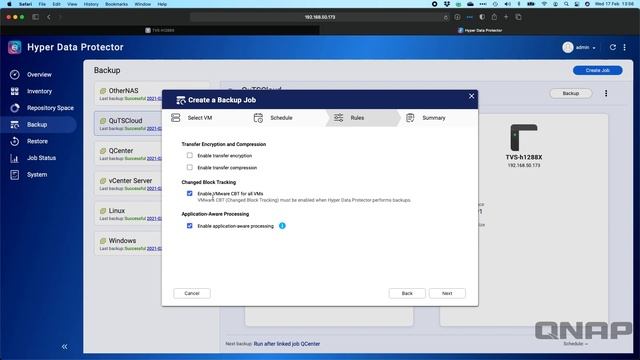Click the Back button in dialog

[407, 293]
